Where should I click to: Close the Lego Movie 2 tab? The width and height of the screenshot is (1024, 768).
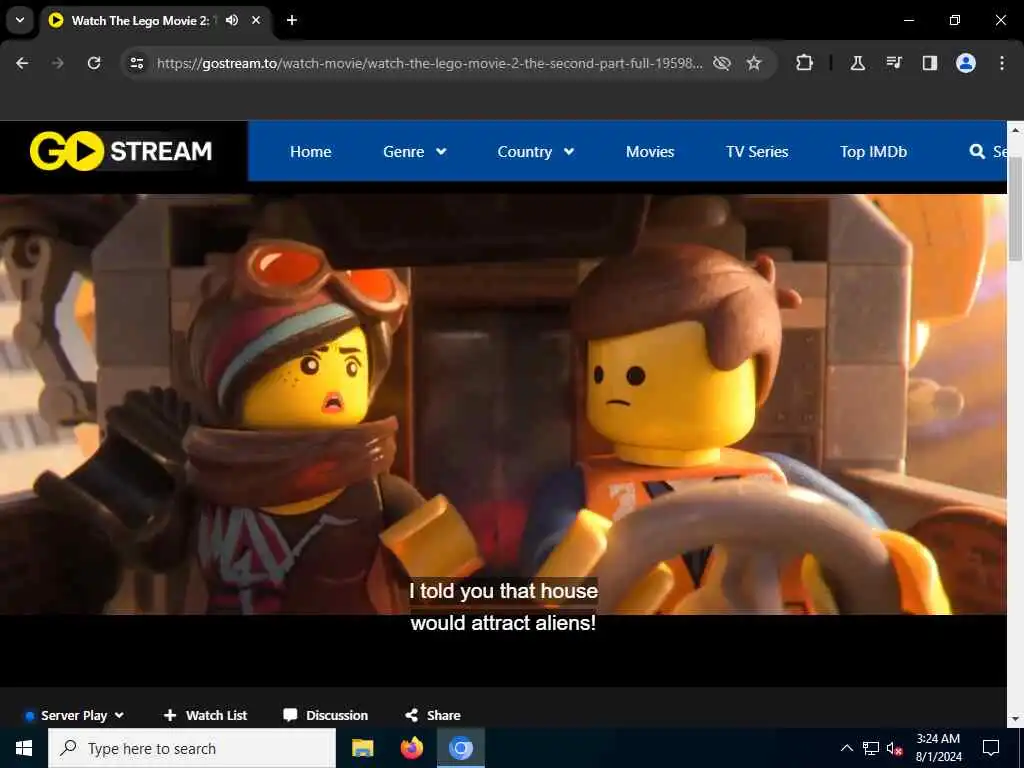pyautogui.click(x=256, y=20)
